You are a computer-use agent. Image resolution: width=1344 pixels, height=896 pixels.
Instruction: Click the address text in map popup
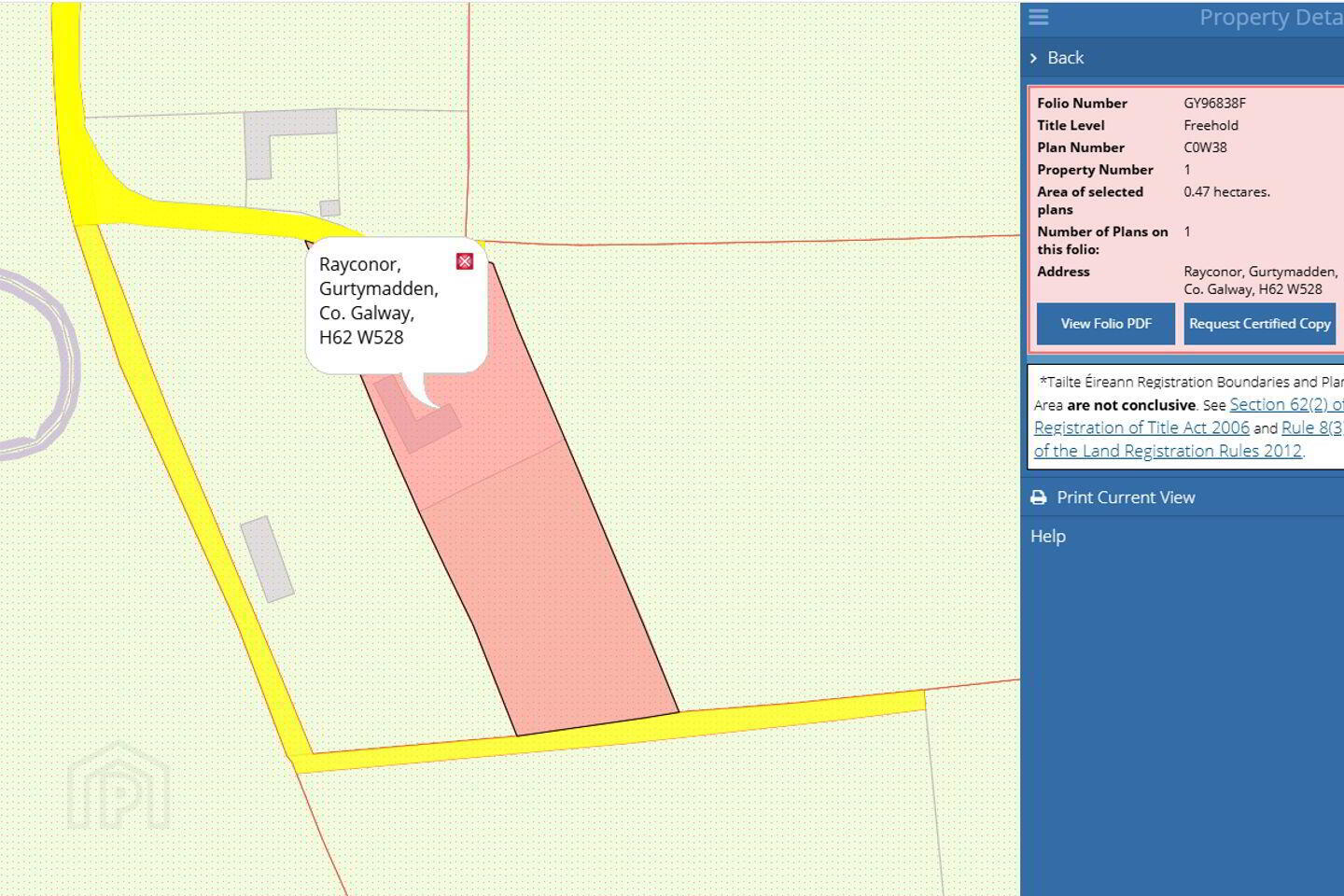click(379, 301)
